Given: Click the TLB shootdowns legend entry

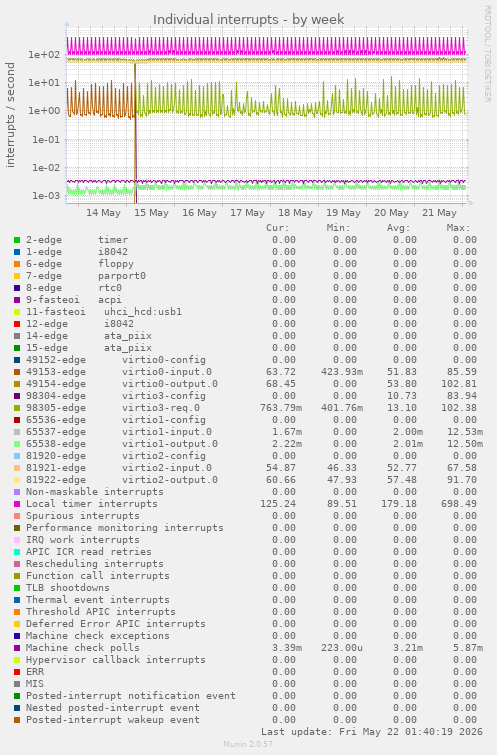Looking at the screenshot, I should tap(68, 588).
